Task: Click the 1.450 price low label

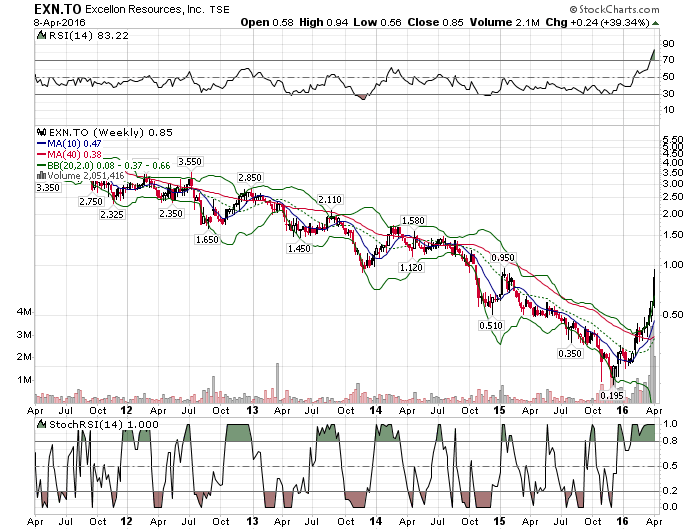Action: (x=299, y=249)
